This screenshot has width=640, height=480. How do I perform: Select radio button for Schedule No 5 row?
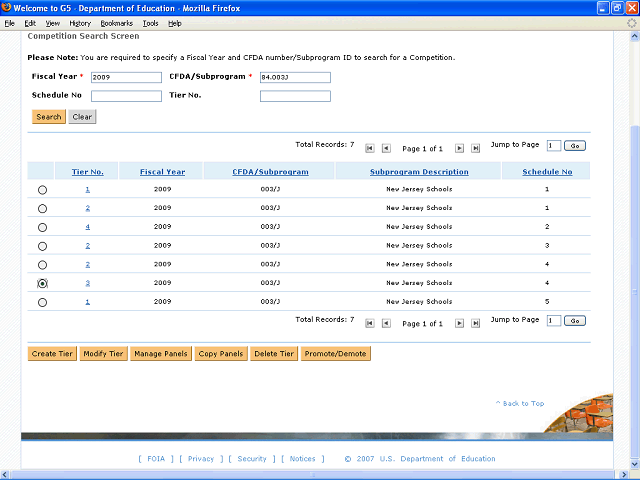tap(42, 302)
